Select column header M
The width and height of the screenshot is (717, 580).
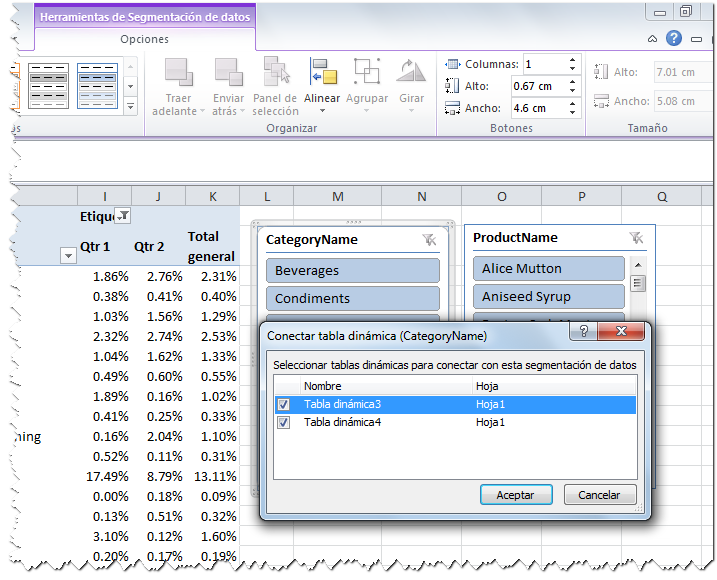(x=337, y=197)
